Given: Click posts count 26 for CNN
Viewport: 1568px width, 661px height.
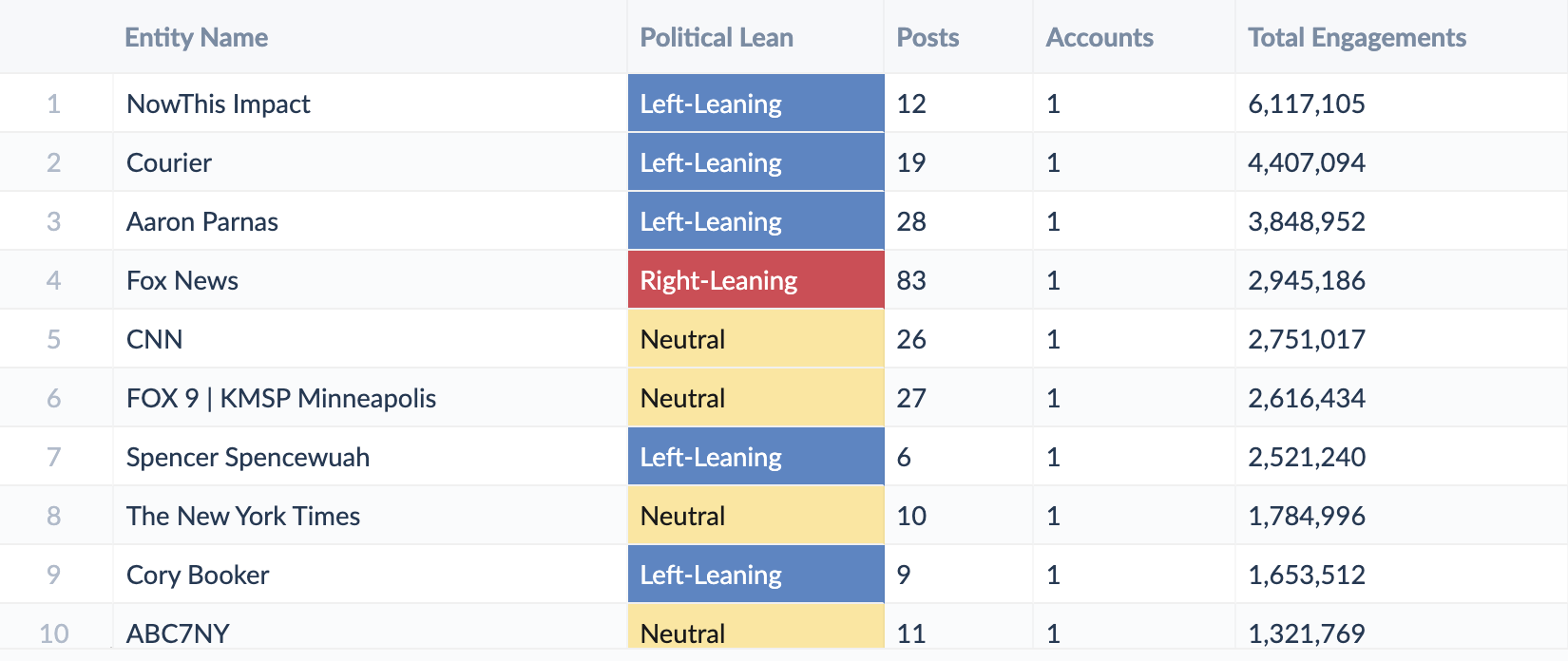Looking at the screenshot, I should coord(911,340).
